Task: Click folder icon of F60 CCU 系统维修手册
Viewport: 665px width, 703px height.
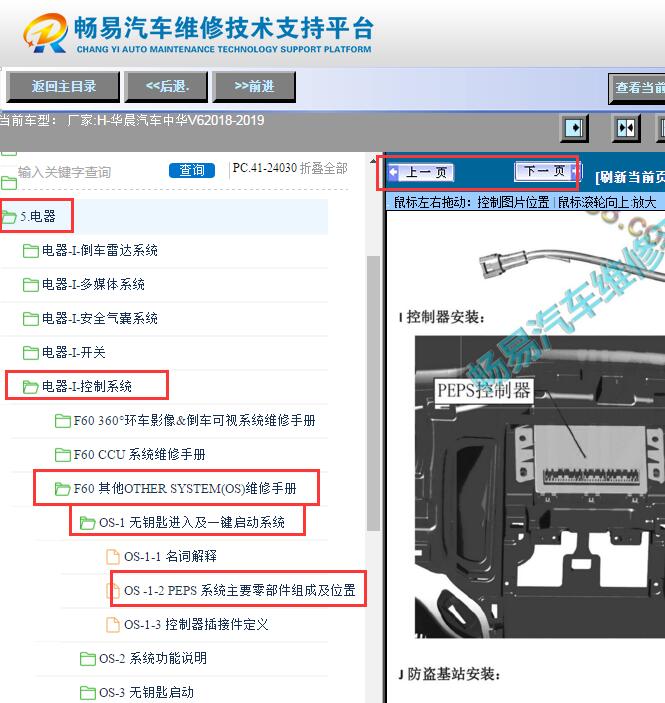Action: coord(62,455)
